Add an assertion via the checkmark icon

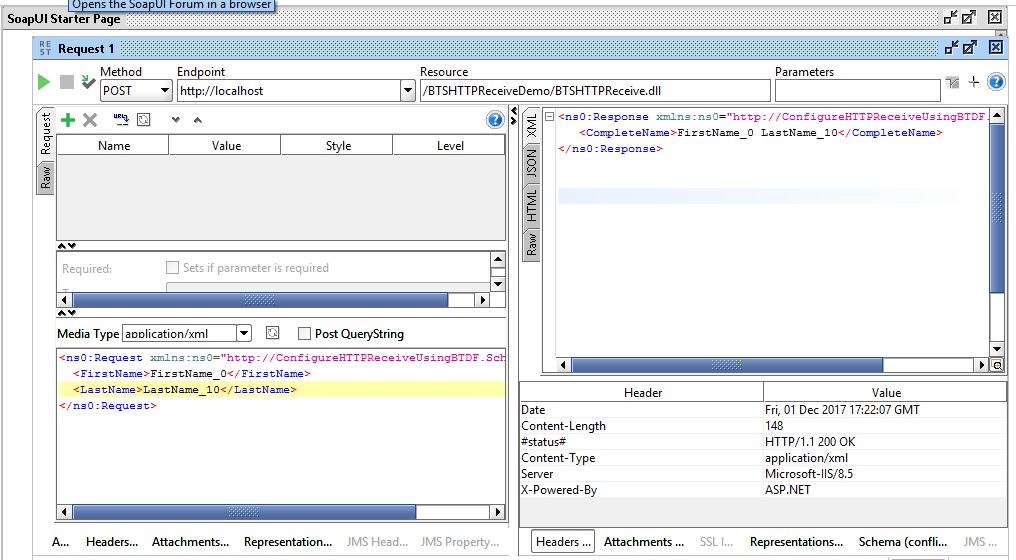[x=88, y=82]
